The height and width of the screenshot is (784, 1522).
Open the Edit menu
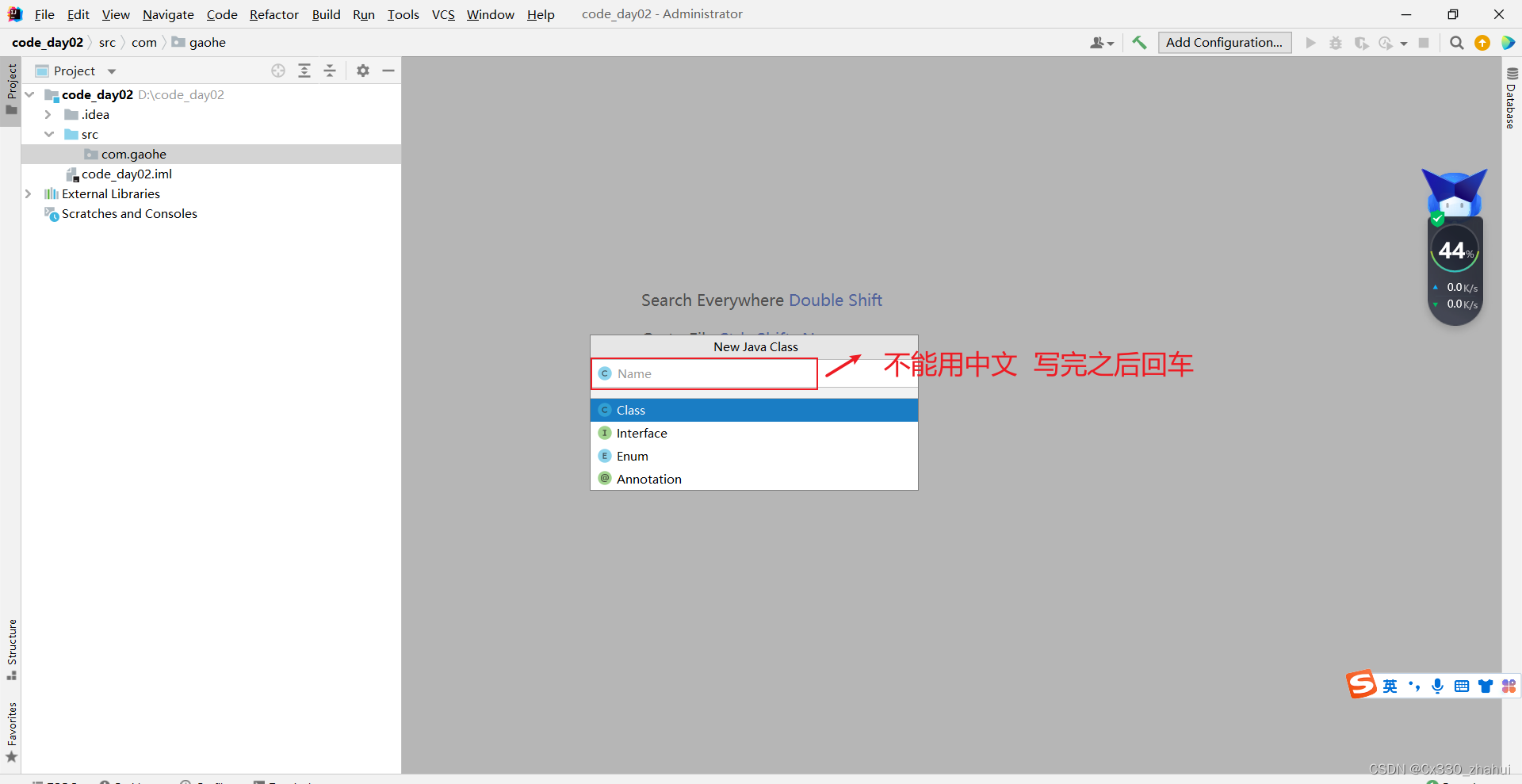point(78,14)
